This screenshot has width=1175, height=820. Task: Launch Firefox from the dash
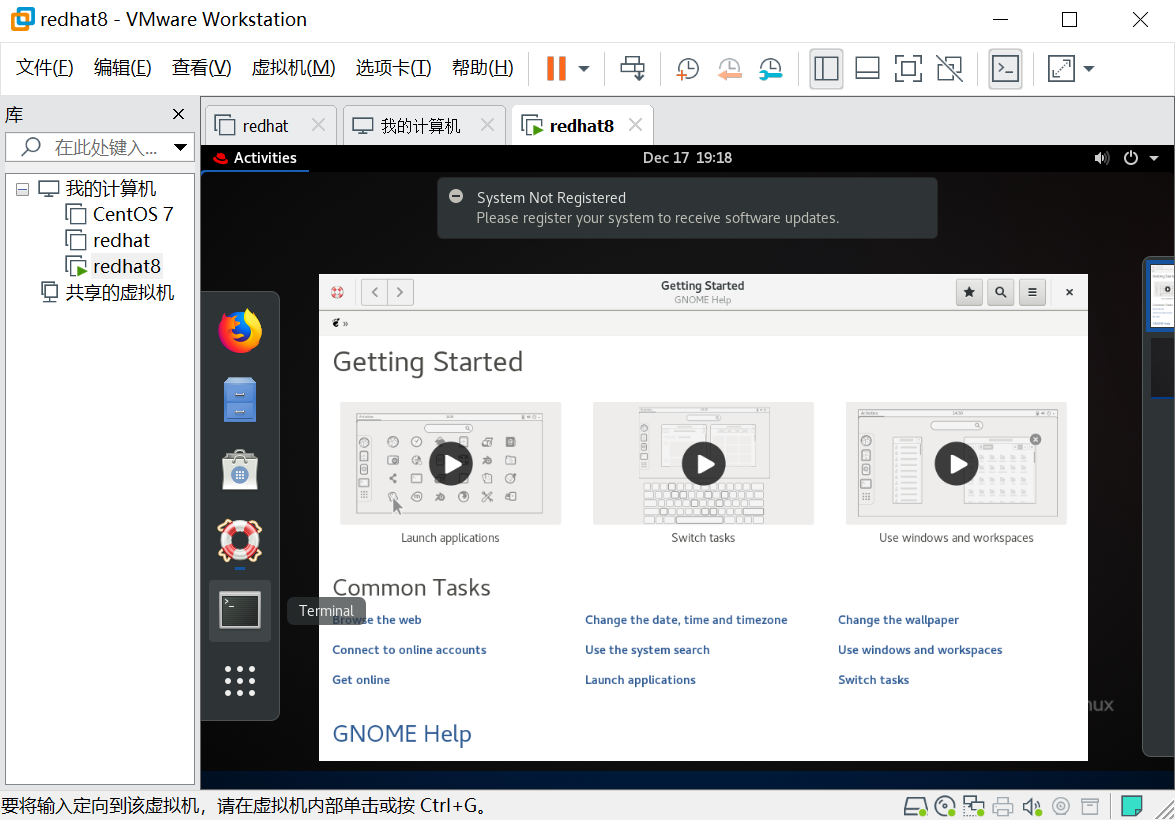point(240,331)
